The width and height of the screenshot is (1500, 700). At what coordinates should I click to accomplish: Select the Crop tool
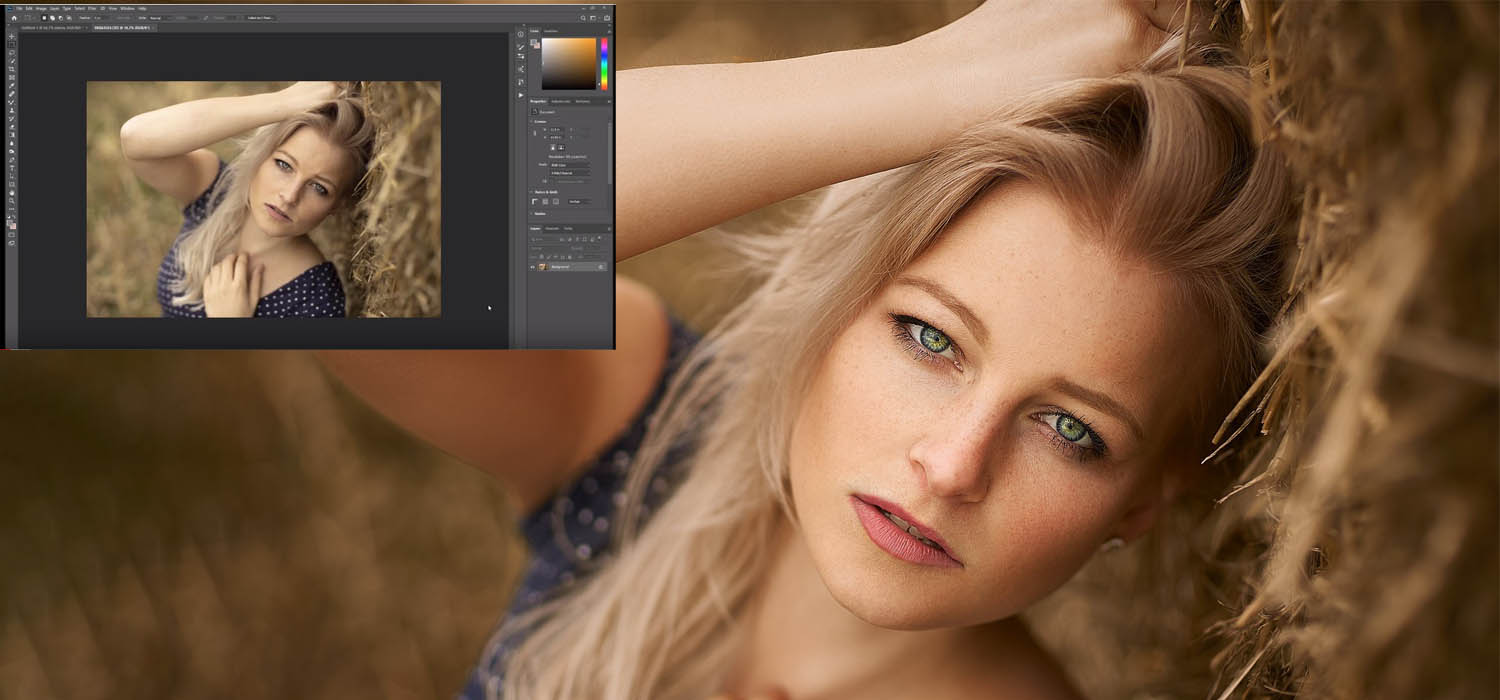pos(12,69)
